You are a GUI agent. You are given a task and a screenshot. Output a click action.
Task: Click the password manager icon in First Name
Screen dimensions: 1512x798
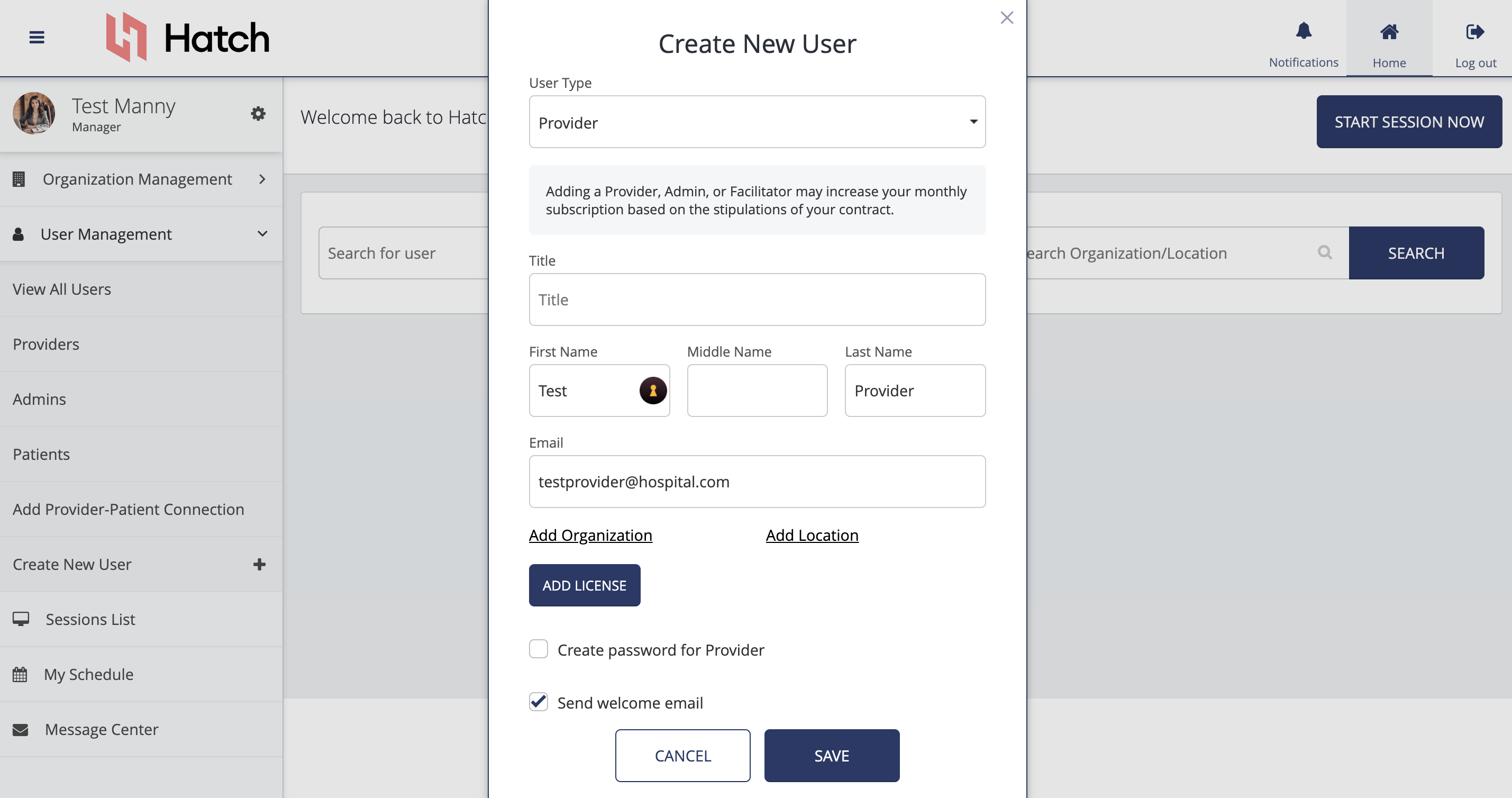pyautogui.click(x=653, y=391)
